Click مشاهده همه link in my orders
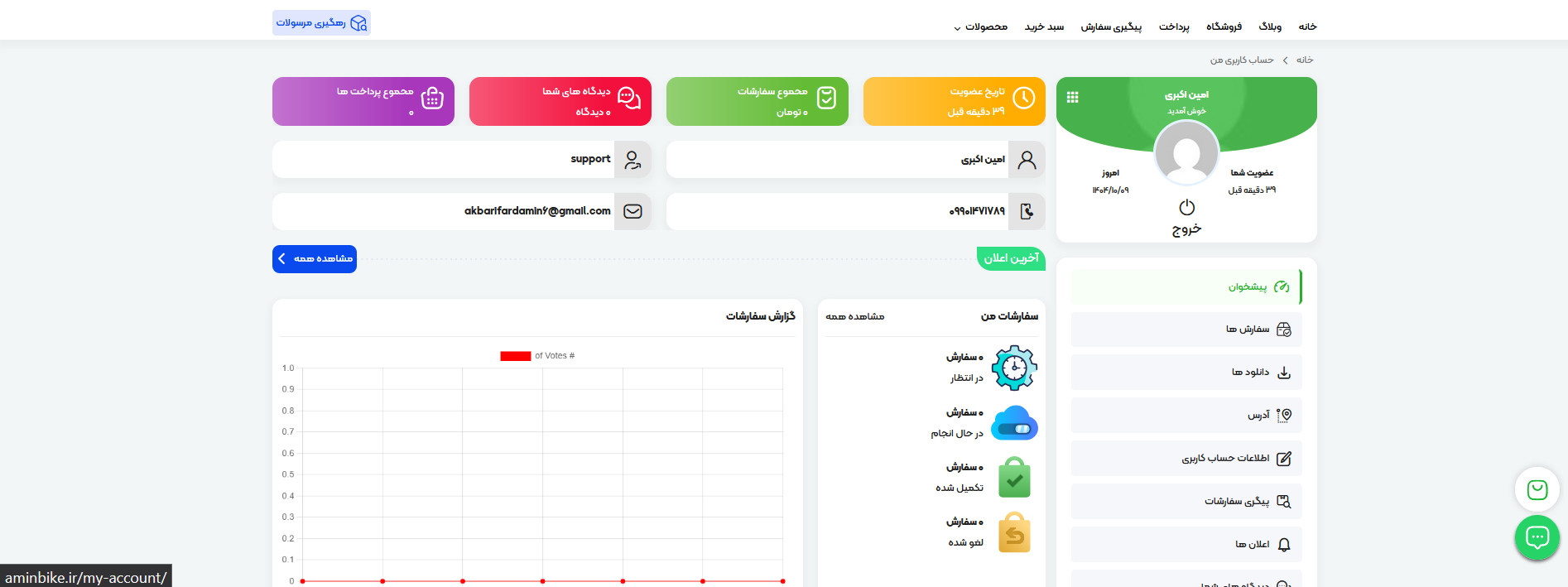 [x=854, y=316]
